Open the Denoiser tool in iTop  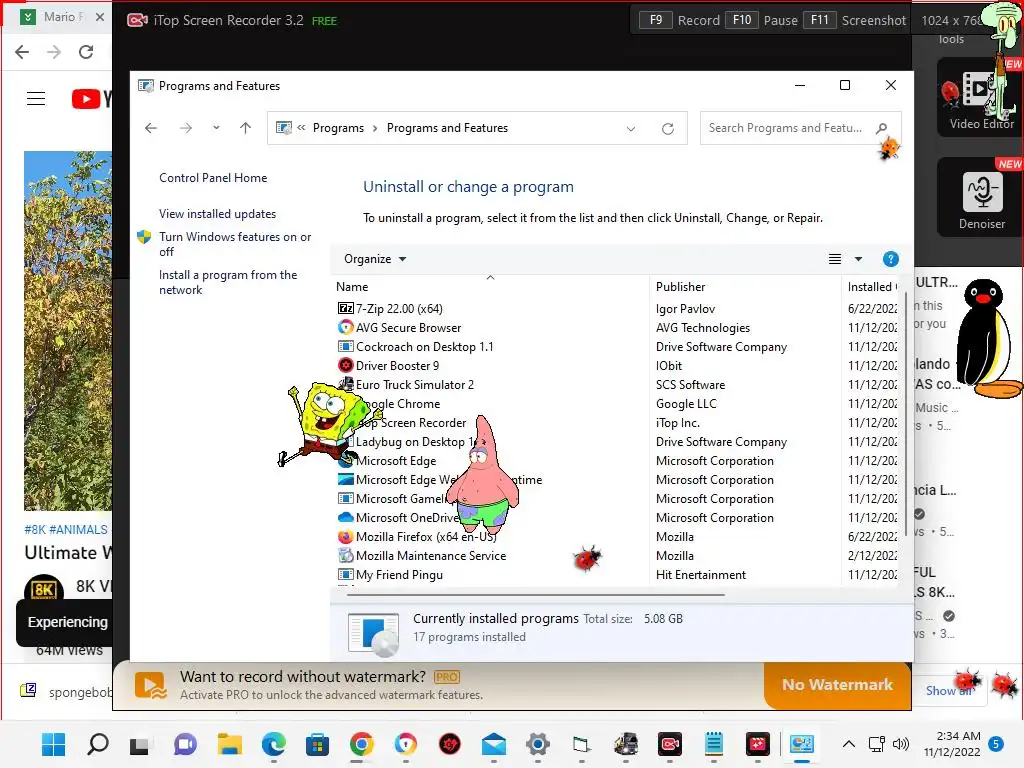[981, 197]
